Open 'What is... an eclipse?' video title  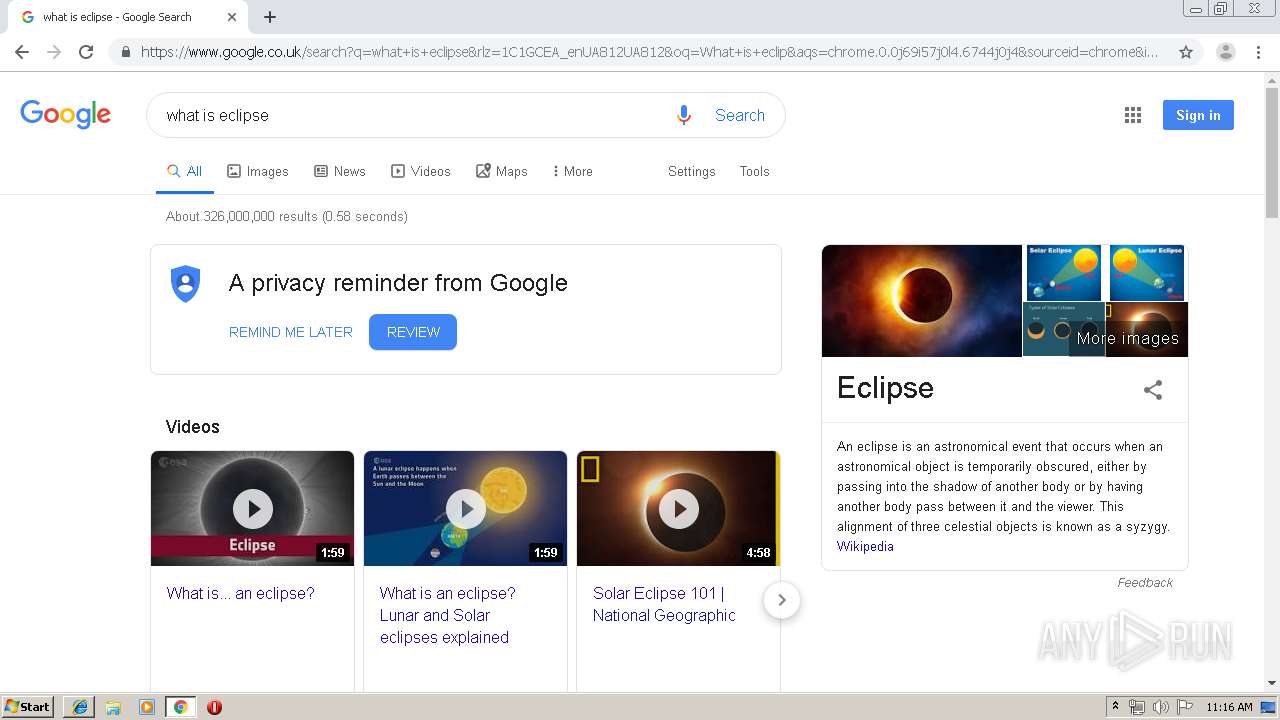(x=241, y=593)
